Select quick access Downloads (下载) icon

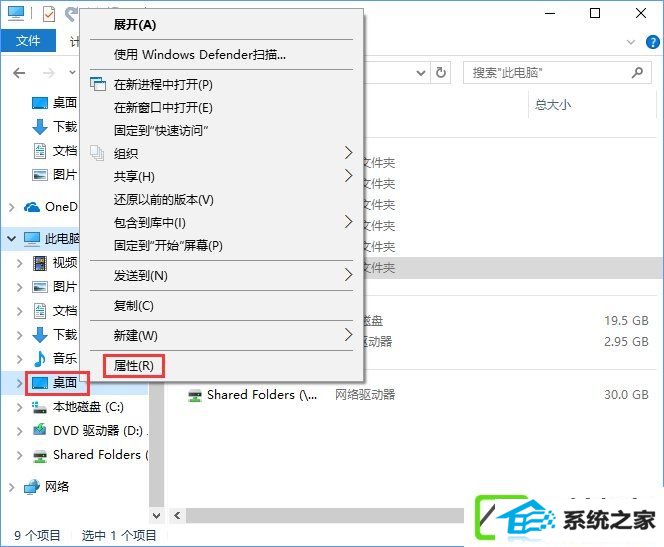(40, 127)
